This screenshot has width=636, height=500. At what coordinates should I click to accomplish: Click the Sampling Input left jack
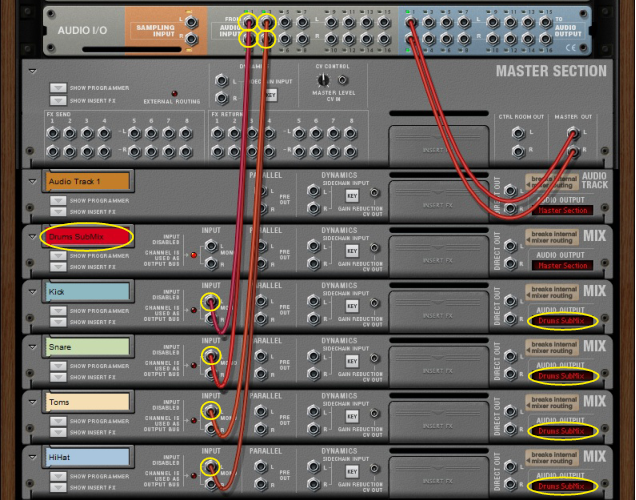pos(191,19)
